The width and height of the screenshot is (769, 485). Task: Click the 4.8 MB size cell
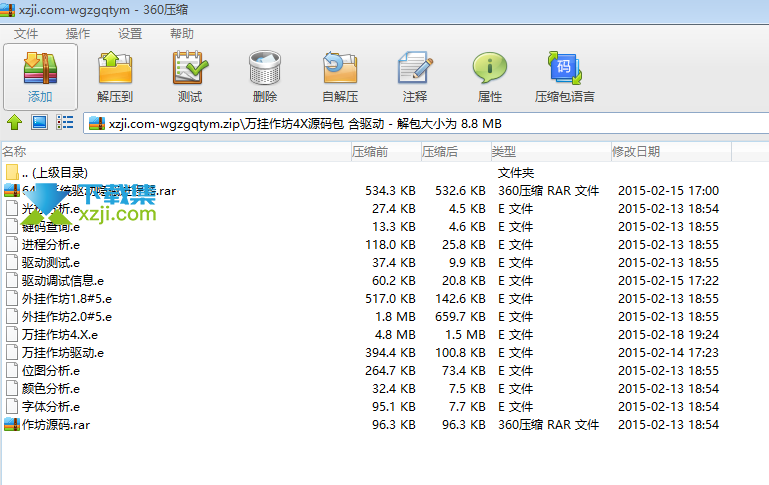395,335
